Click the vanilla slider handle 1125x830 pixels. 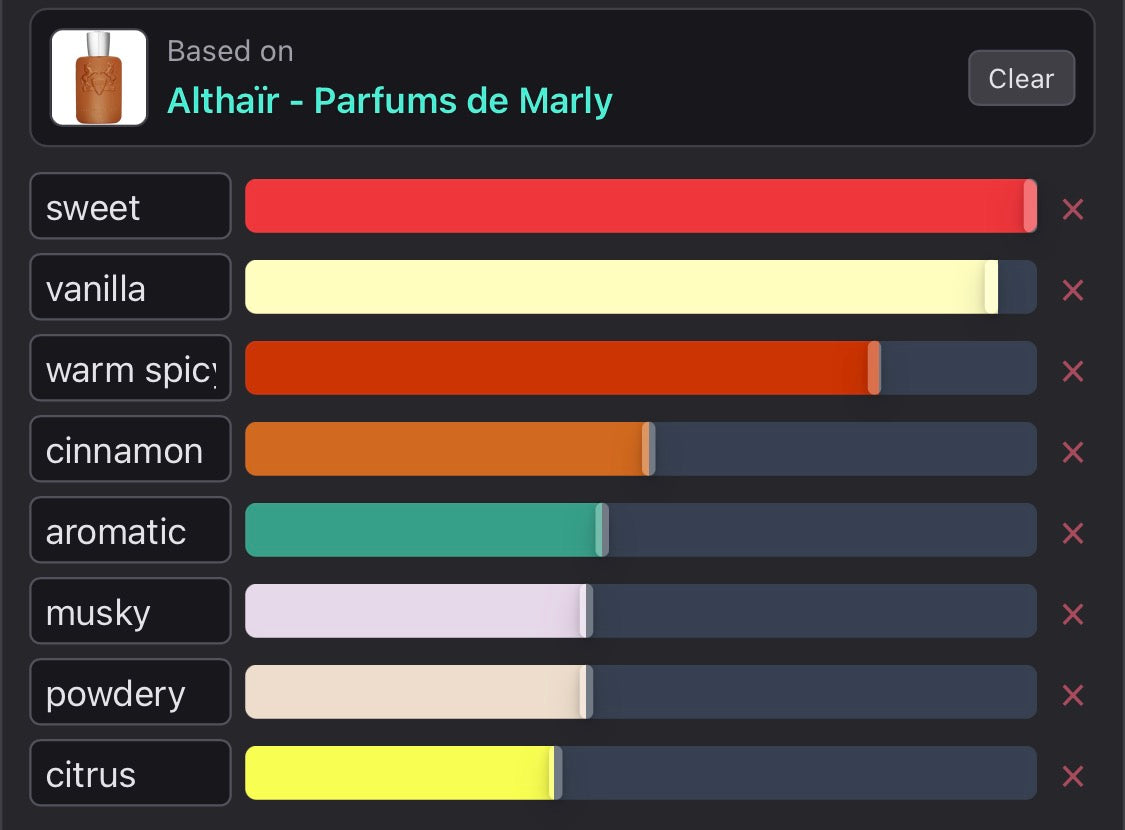(x=992, y=287)
